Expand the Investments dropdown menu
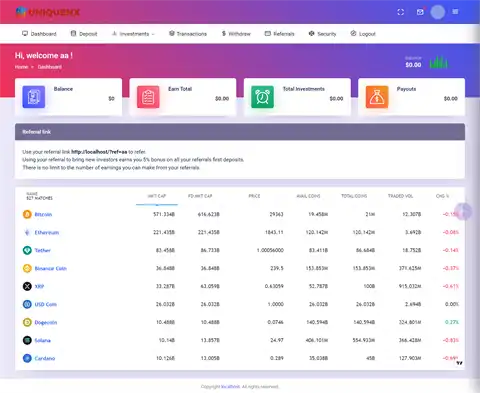The width and height of the screenshot is (480, 393). click(x=133, y=34)
